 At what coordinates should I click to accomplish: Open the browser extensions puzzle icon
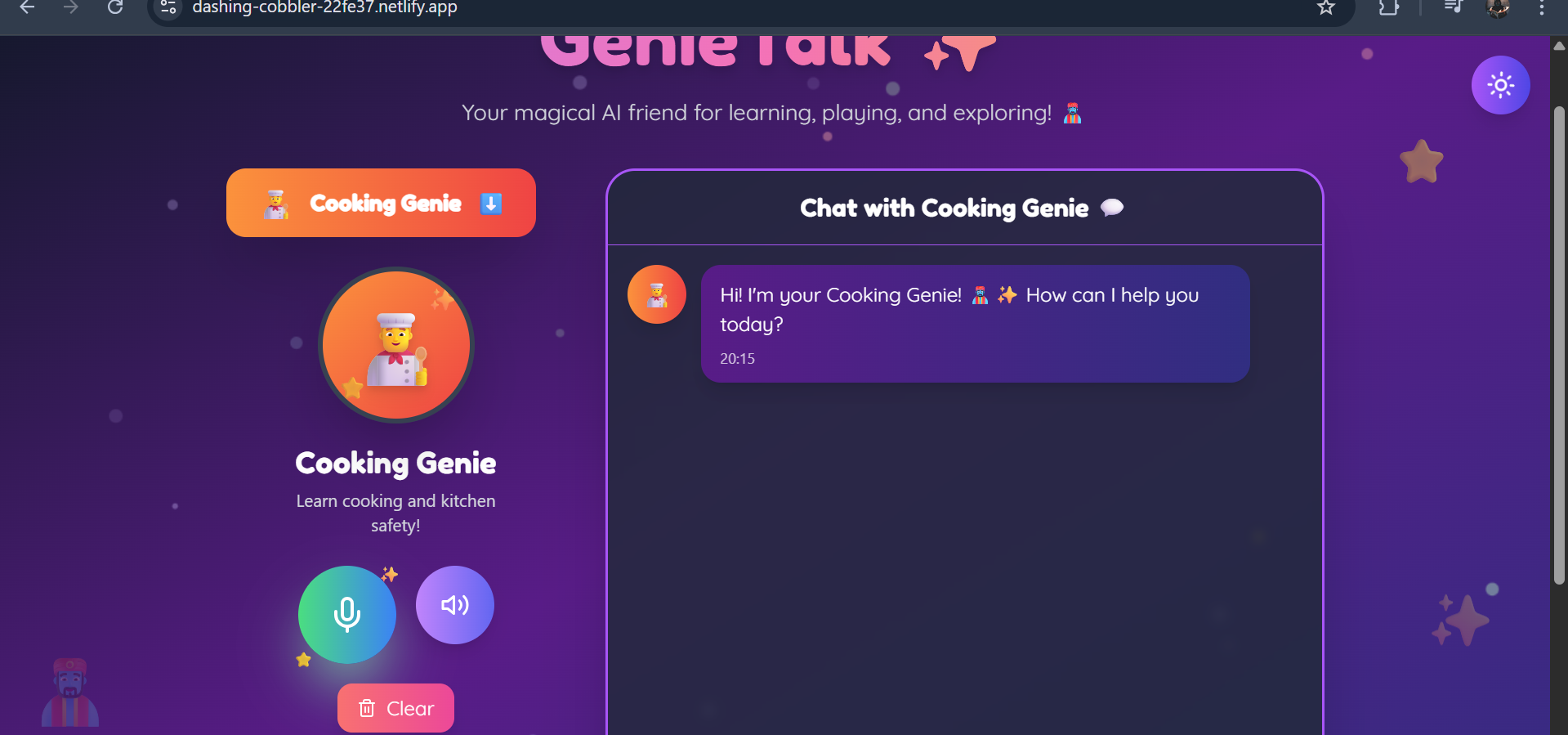click(1389, 7)
